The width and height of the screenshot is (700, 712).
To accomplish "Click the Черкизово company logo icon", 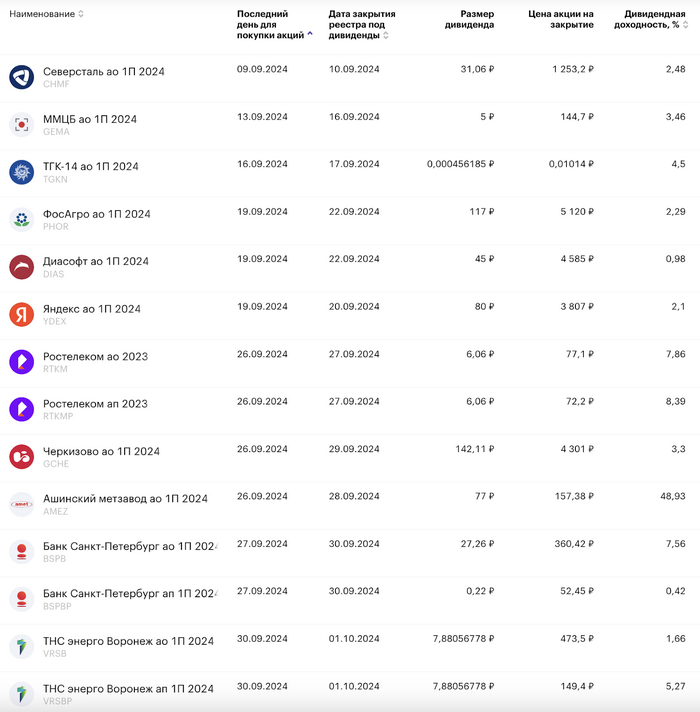I will tap(22, 456).
